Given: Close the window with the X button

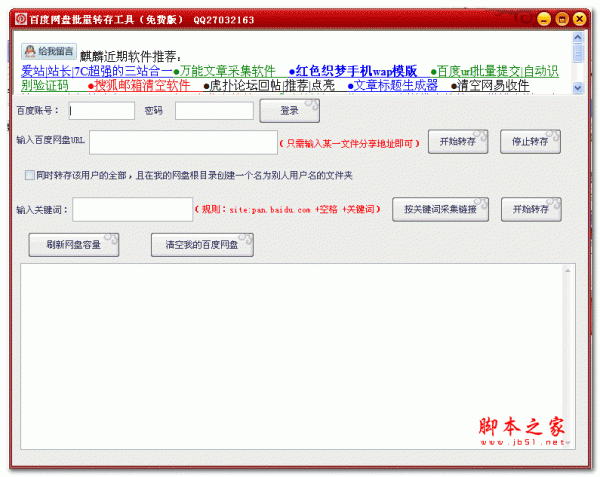Looking at the screenshot, I should pyautogui.click(x=580, y=19).
